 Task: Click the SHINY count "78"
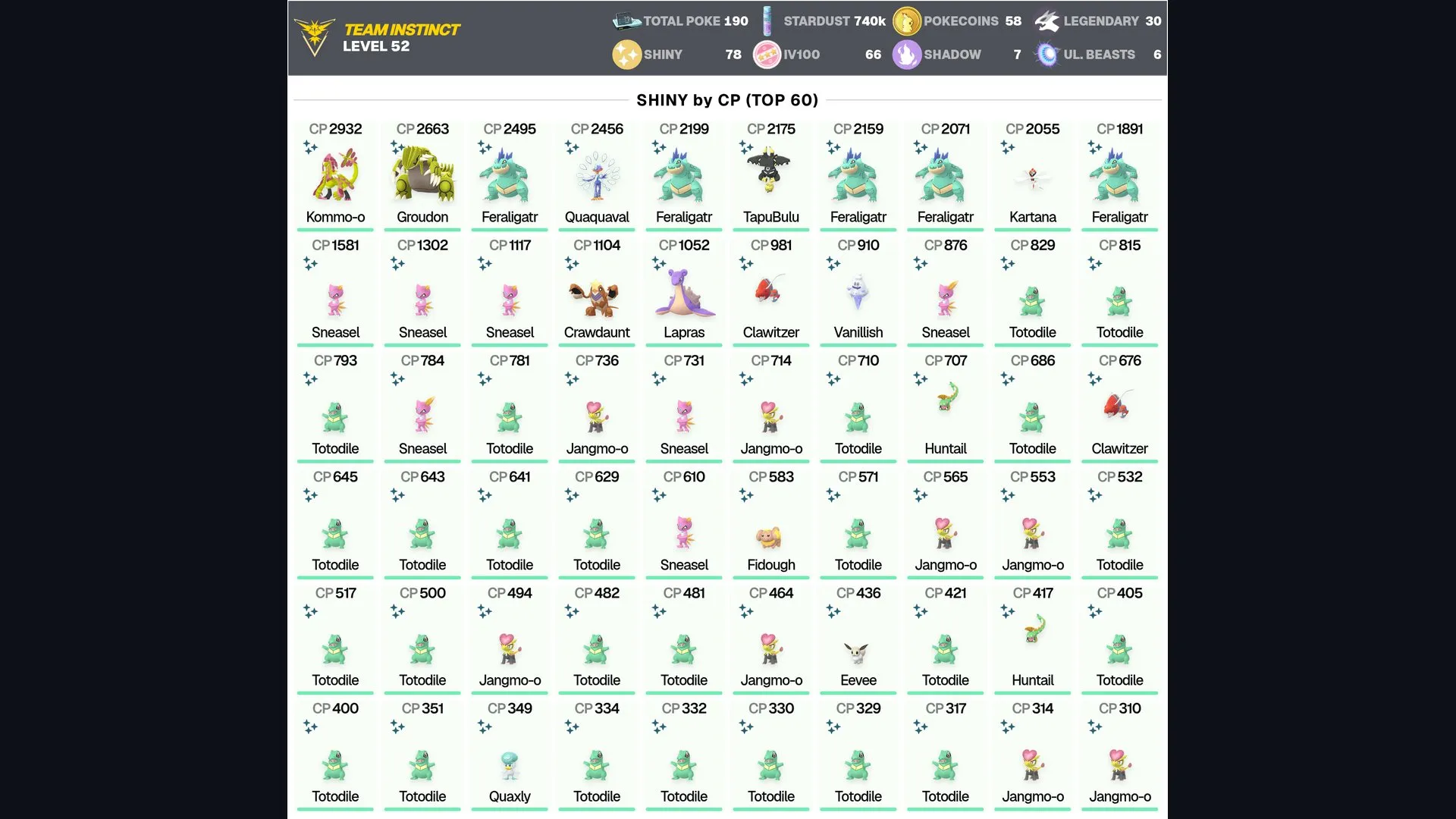coord(733,55)
